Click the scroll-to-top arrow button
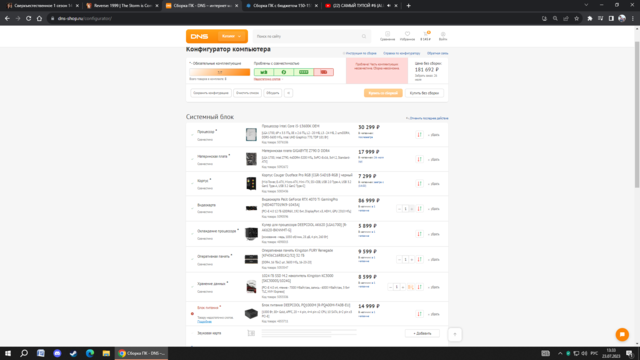 point(455,335)
